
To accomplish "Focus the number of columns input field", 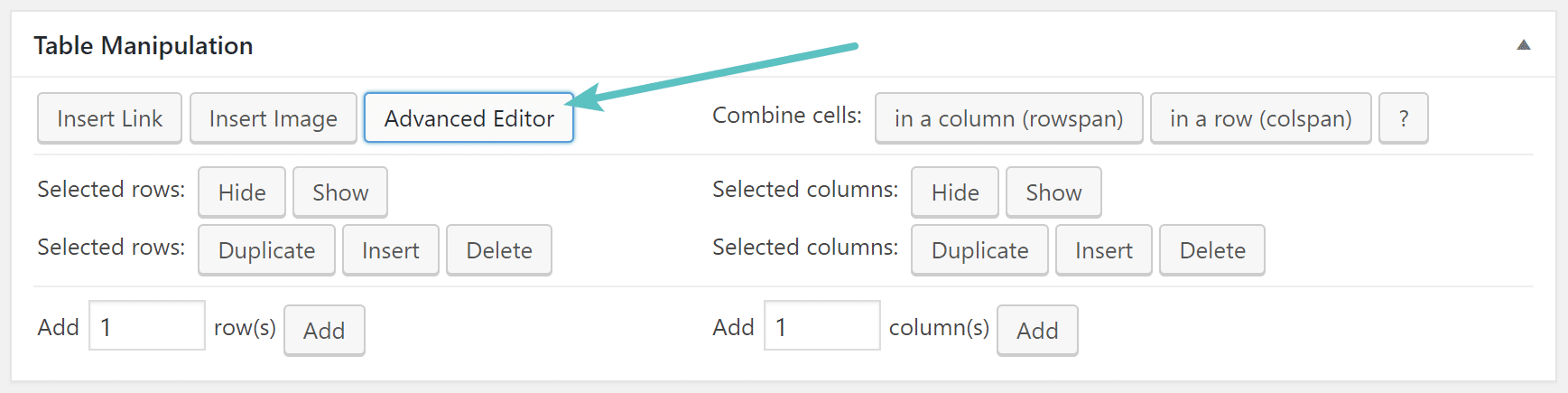I will (x=821, y=326).
